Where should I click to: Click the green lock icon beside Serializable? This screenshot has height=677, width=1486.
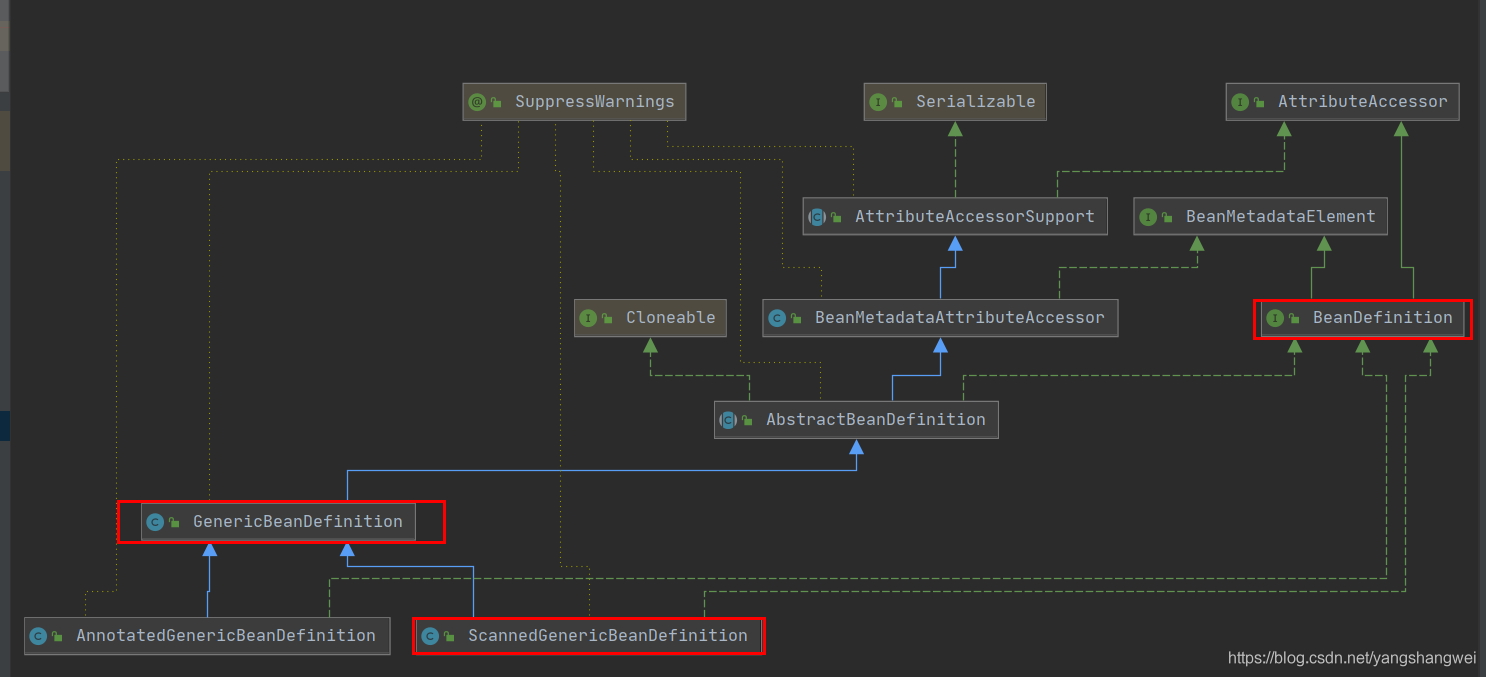click(x=897, y=102)
